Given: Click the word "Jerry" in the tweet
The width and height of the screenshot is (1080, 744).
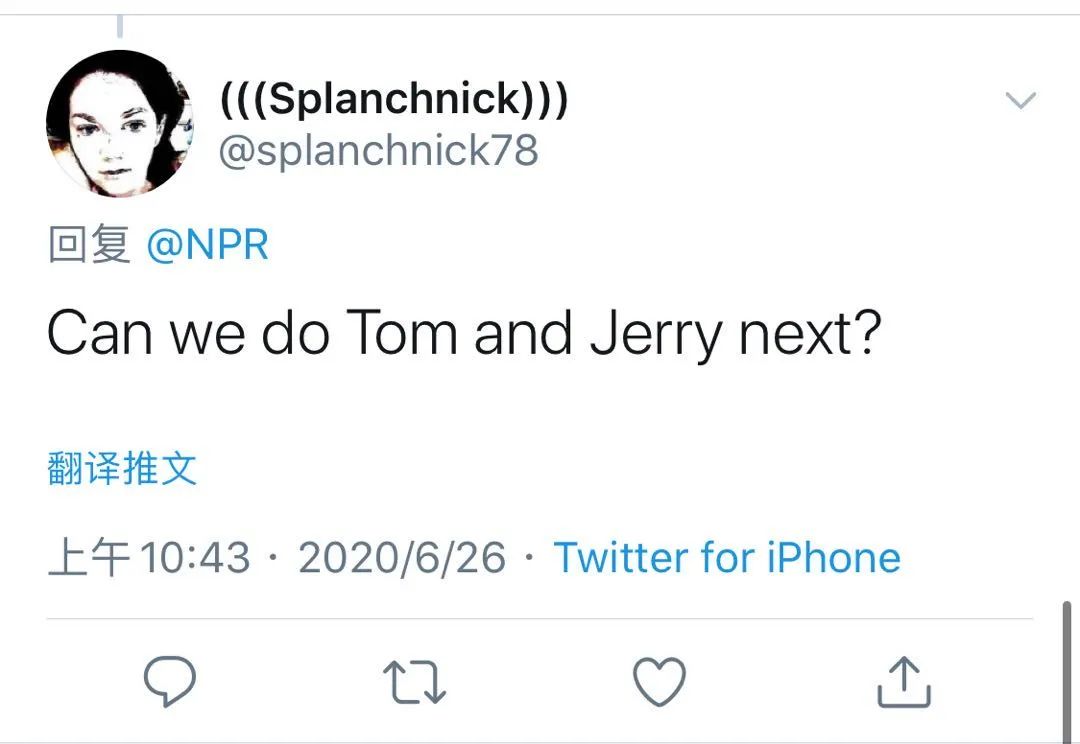Looking at the screenshot, I should 655,334.
